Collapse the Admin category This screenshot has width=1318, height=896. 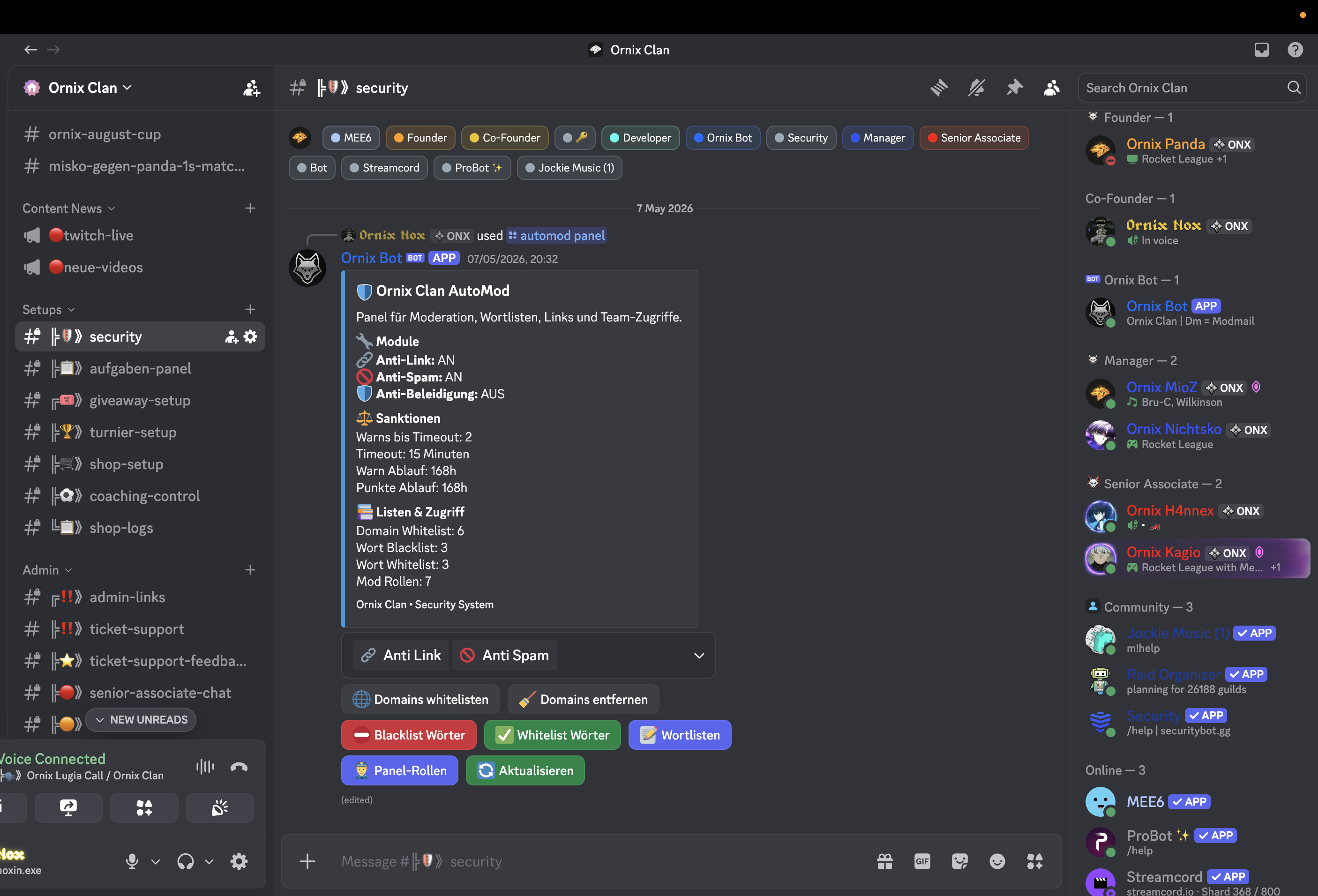coord(48,570)
